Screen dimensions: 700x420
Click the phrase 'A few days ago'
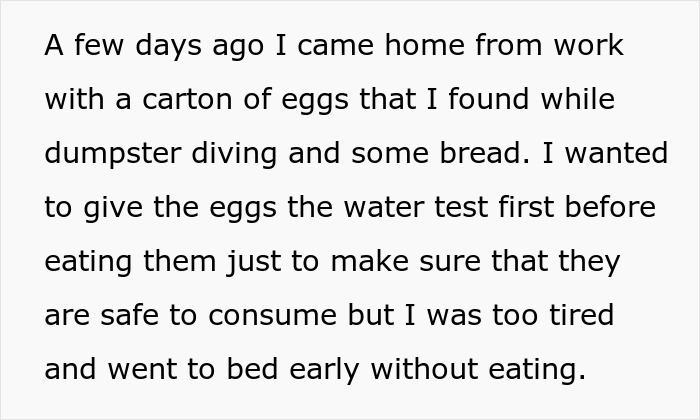tap(136, 46)
